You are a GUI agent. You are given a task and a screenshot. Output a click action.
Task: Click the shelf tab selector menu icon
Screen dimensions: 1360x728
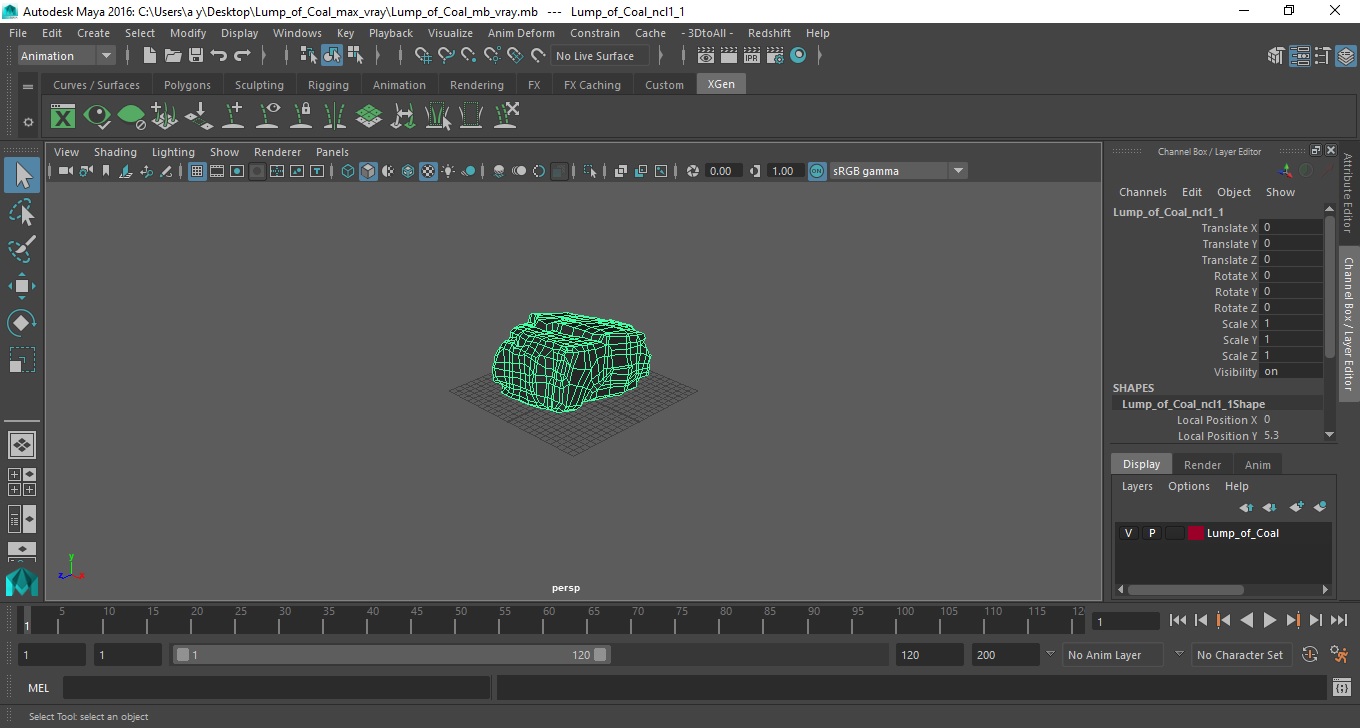[28, 87]
